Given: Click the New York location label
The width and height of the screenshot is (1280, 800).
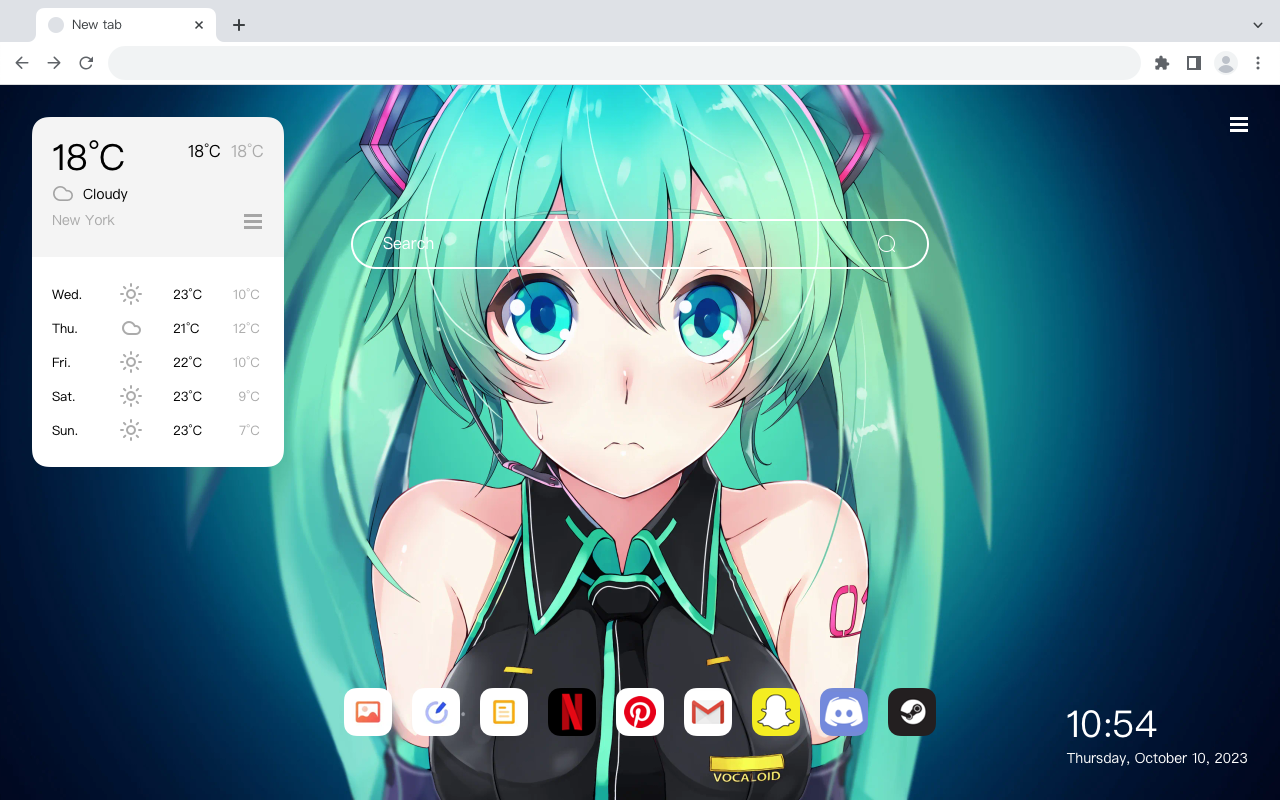Looking at the screenshot, I should click(x=83, y=220).
